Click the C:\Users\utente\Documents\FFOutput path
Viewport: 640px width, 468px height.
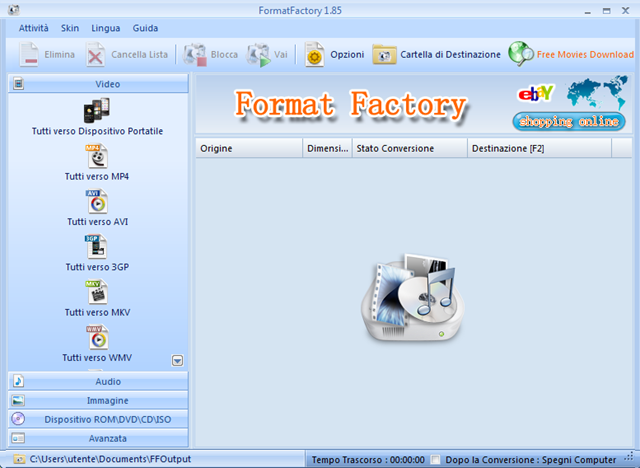[110, 459]
